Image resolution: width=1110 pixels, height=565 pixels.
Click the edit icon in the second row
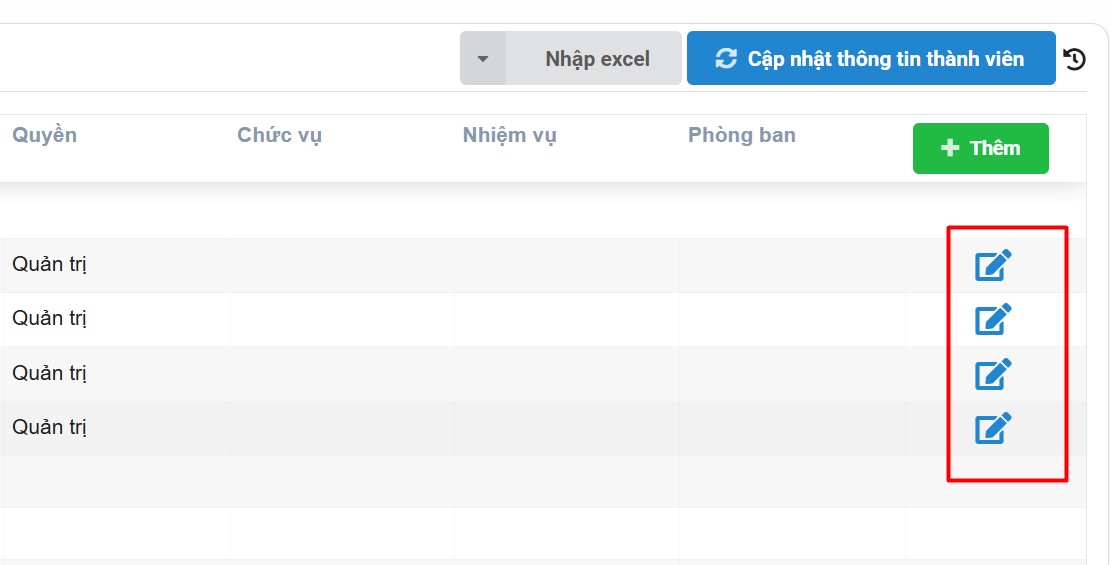click(x=993, y=319)
